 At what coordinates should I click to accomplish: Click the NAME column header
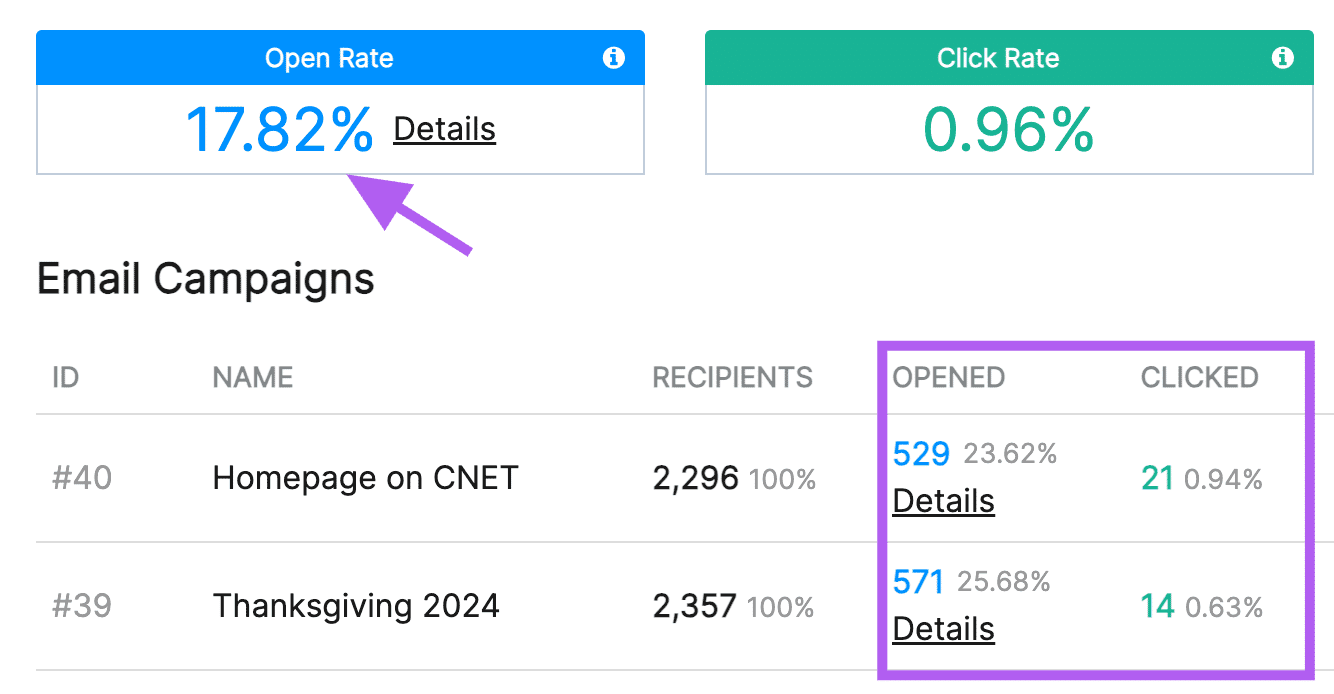[x=253, y=377]
